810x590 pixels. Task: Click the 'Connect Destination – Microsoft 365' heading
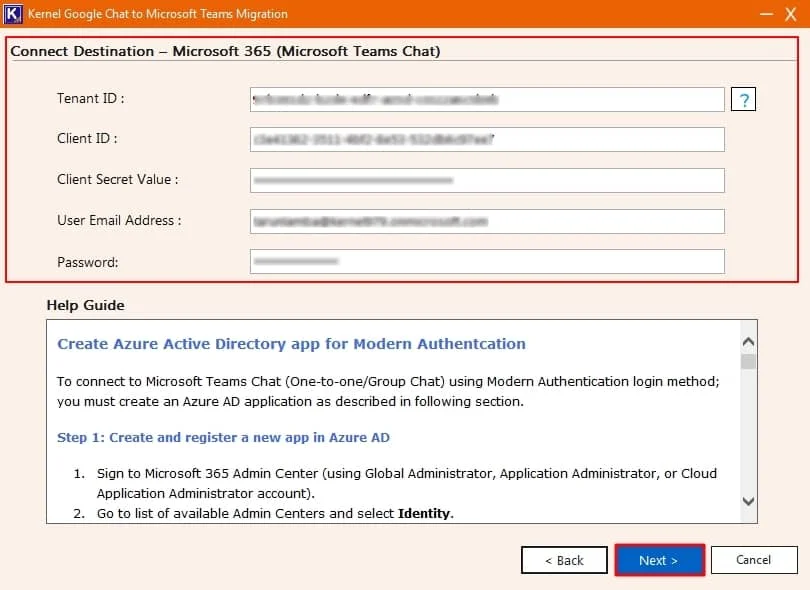pos(225,51)
